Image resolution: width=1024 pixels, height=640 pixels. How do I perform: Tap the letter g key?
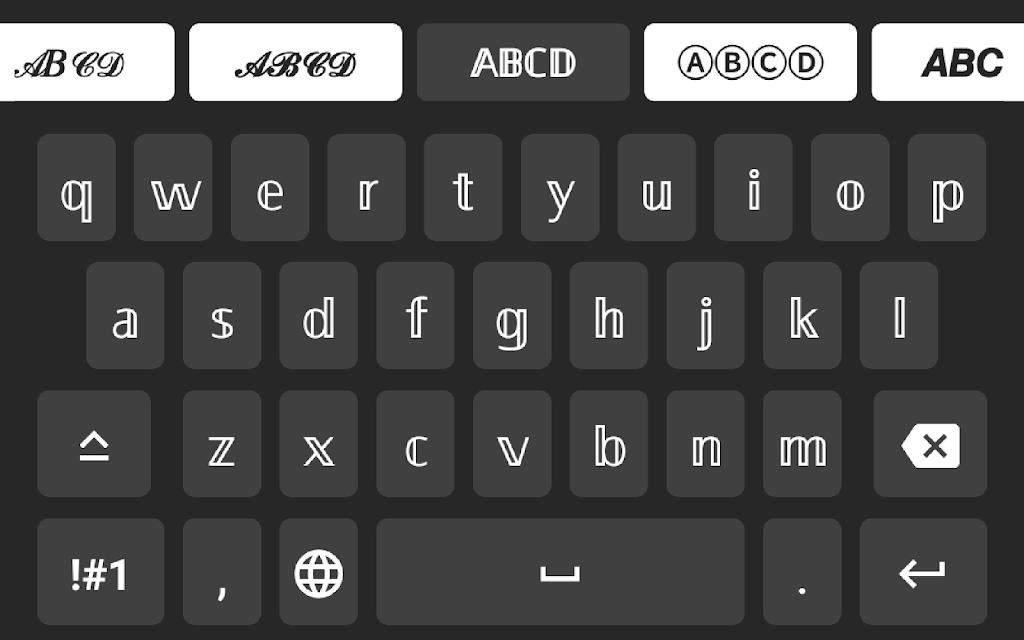512,315
